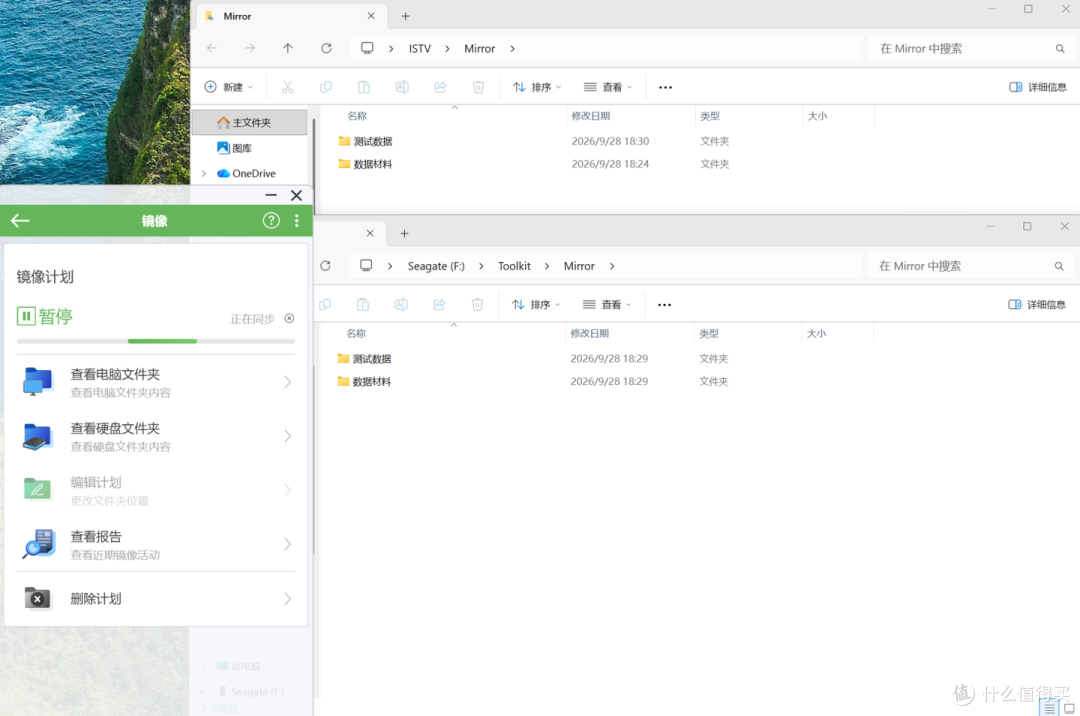Add a new tab in the lower Explorer

click(x=404, y=233)
